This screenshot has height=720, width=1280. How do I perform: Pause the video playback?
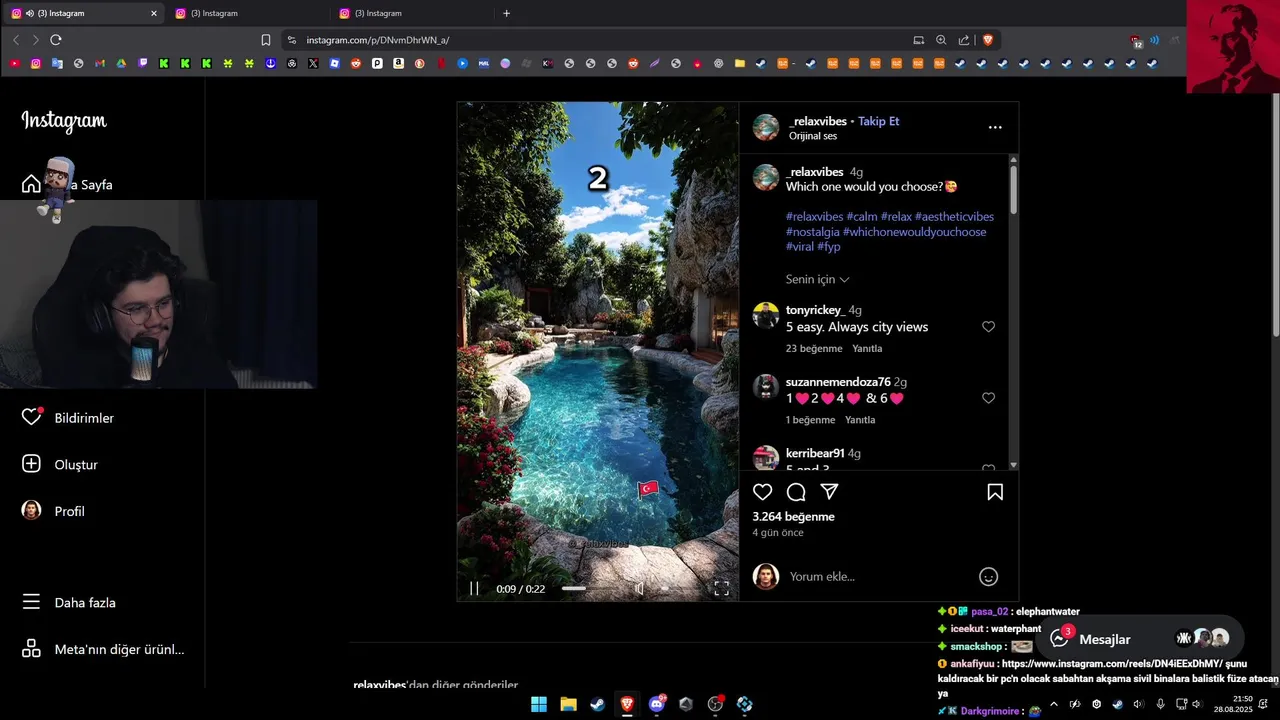[x=474, y=589]
